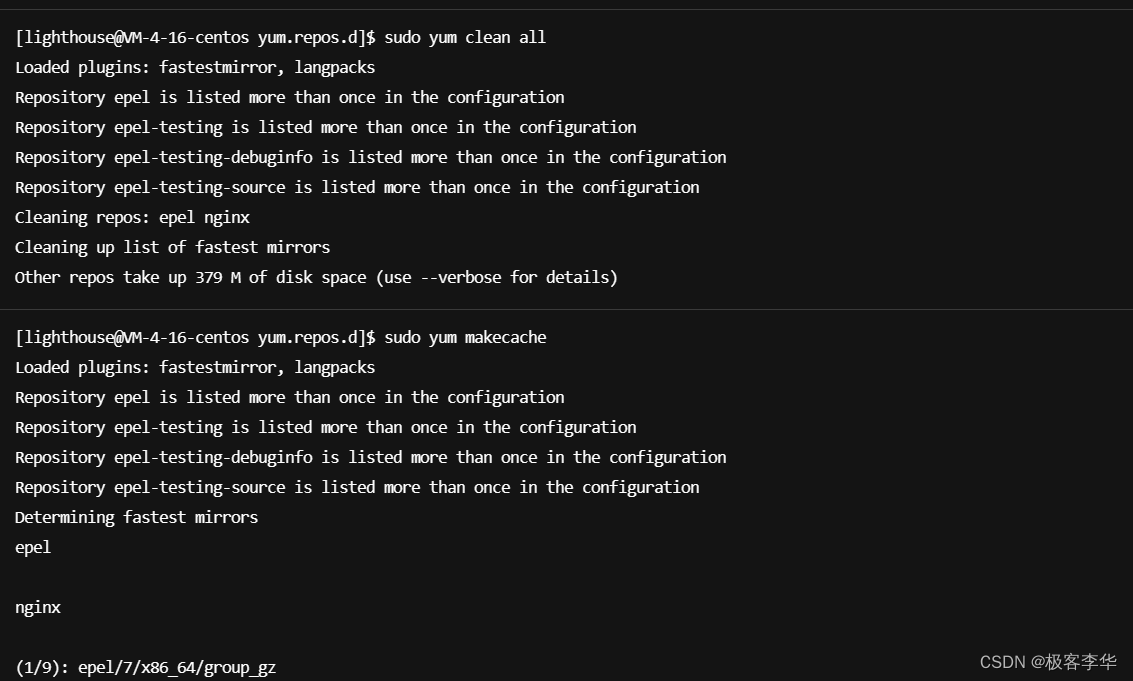Click the 'epel-testing-source' warning in the makecache output
1133x681 pixels.
(x=357, y=488)
